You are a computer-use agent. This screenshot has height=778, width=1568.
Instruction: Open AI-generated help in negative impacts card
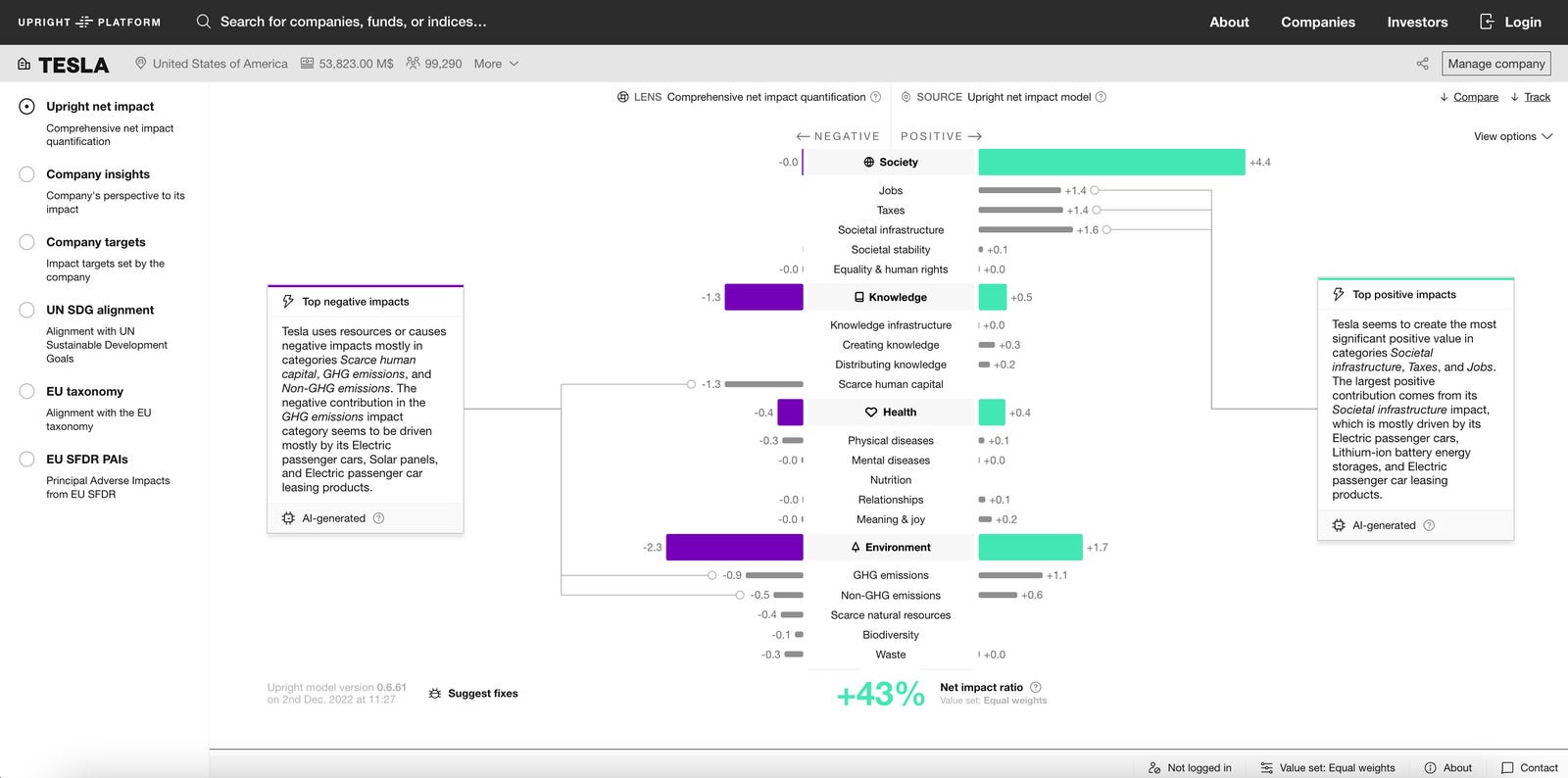378,518
